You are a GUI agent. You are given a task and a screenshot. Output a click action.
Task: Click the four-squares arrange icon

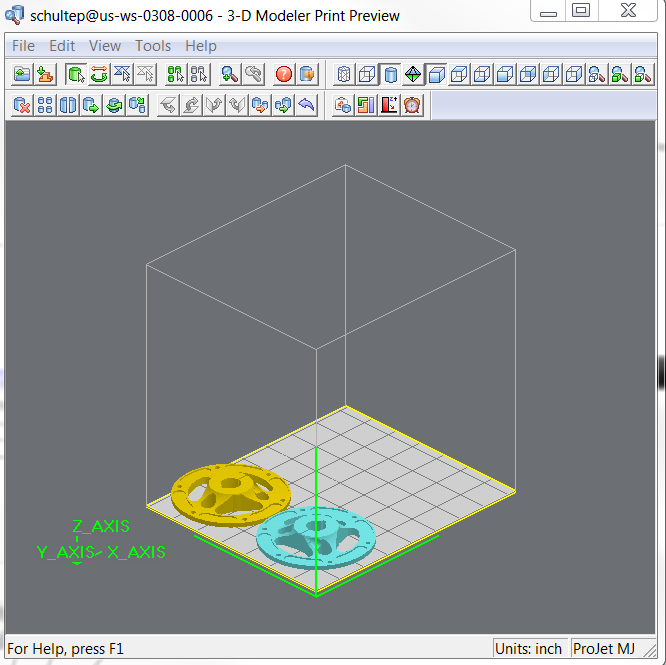pos(45,105)
